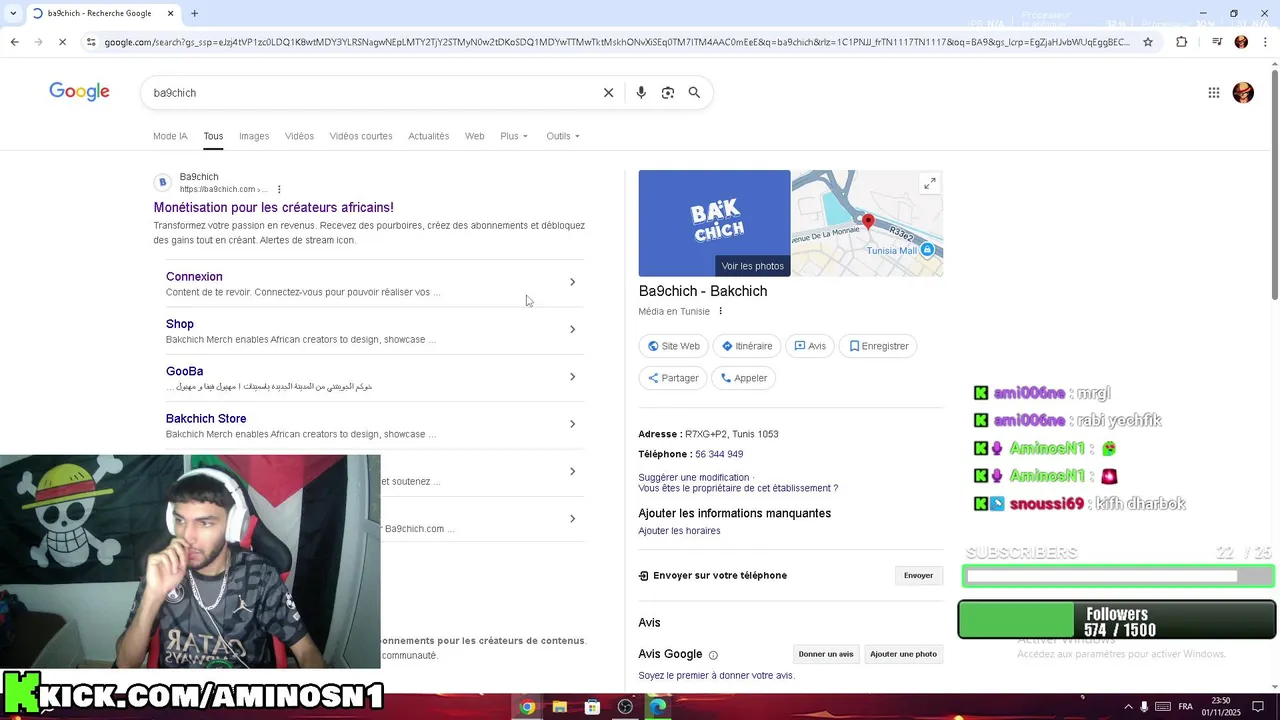Open OBS Studio from the taskbar
Image resolution: width=1280 pixels, height=720 pixels.
point(625,707)
